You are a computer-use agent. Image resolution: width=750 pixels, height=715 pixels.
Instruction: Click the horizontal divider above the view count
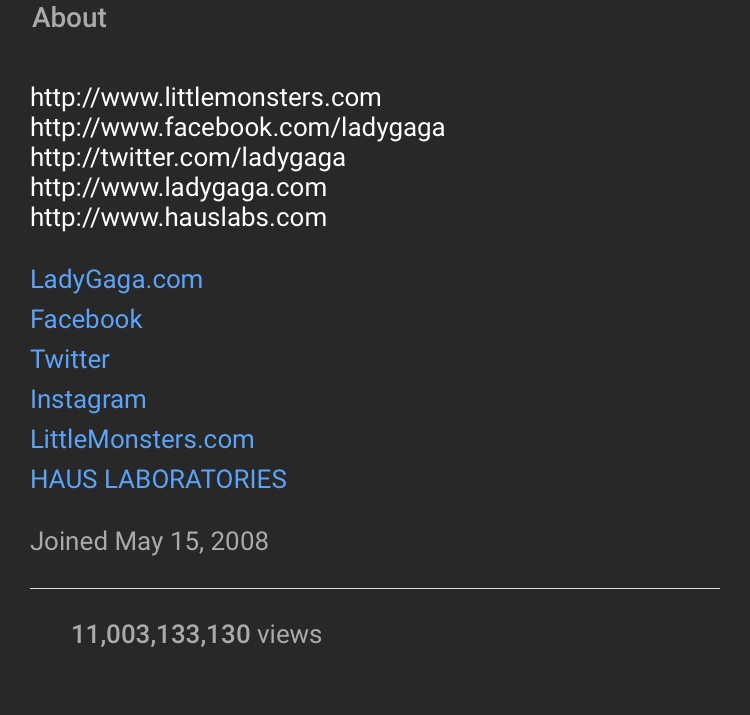tap(375, 588)
